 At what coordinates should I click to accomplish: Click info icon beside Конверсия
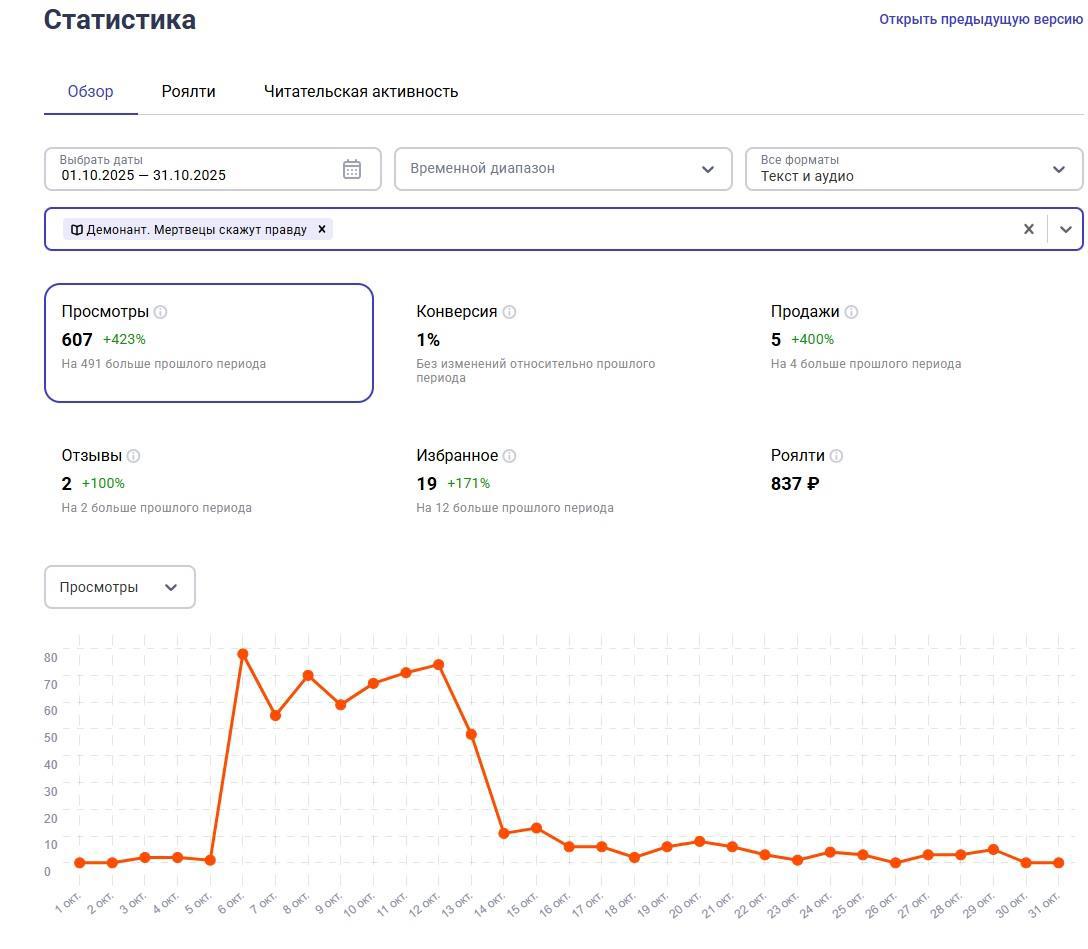click(x=509, y=312)
